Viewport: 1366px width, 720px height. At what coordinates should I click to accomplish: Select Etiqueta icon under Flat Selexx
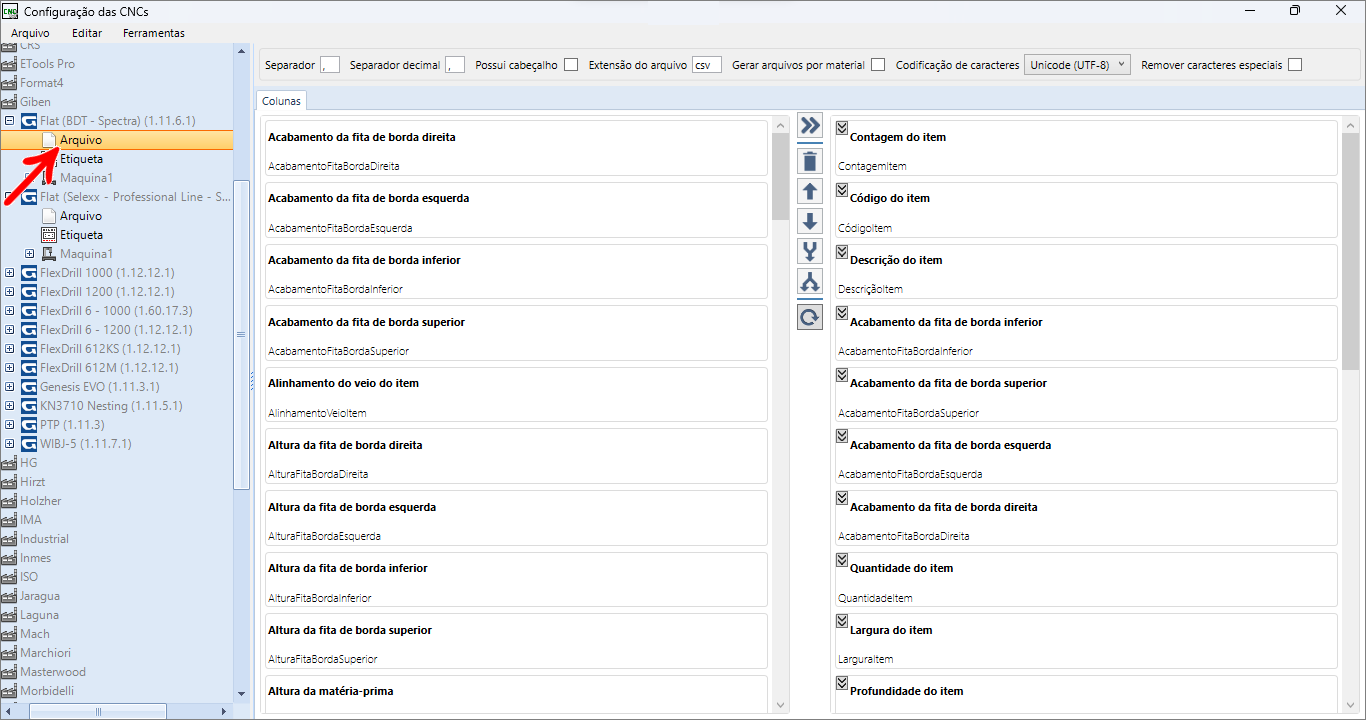pos(48,235)
